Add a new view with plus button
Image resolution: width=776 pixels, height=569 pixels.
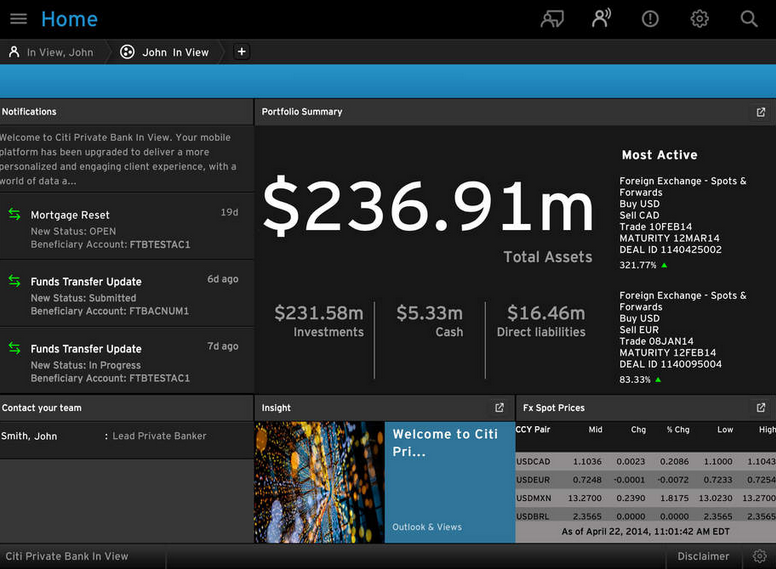[x=241, y=52]
